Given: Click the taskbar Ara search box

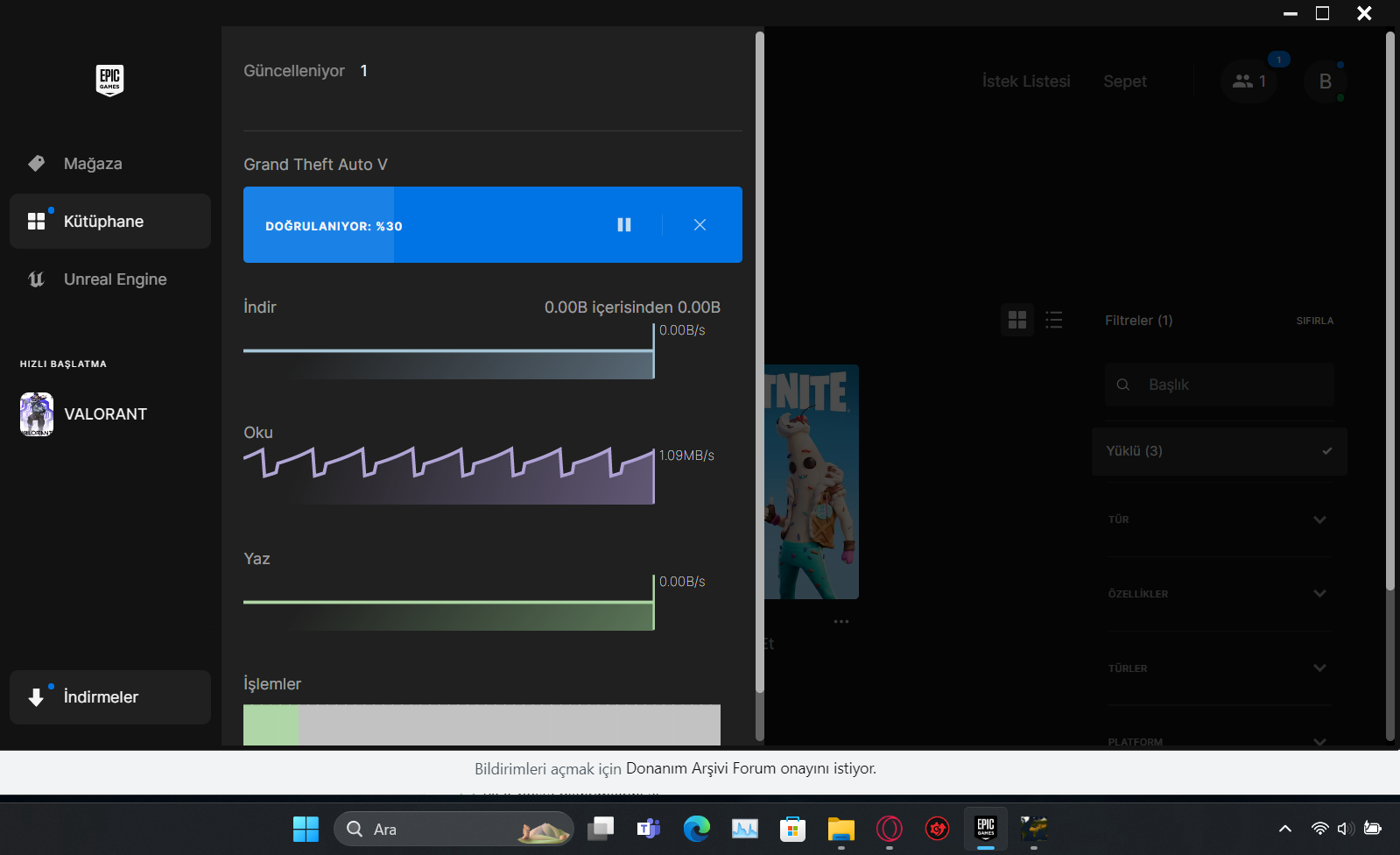Looking at the screenshot, I should coord(454,829).
